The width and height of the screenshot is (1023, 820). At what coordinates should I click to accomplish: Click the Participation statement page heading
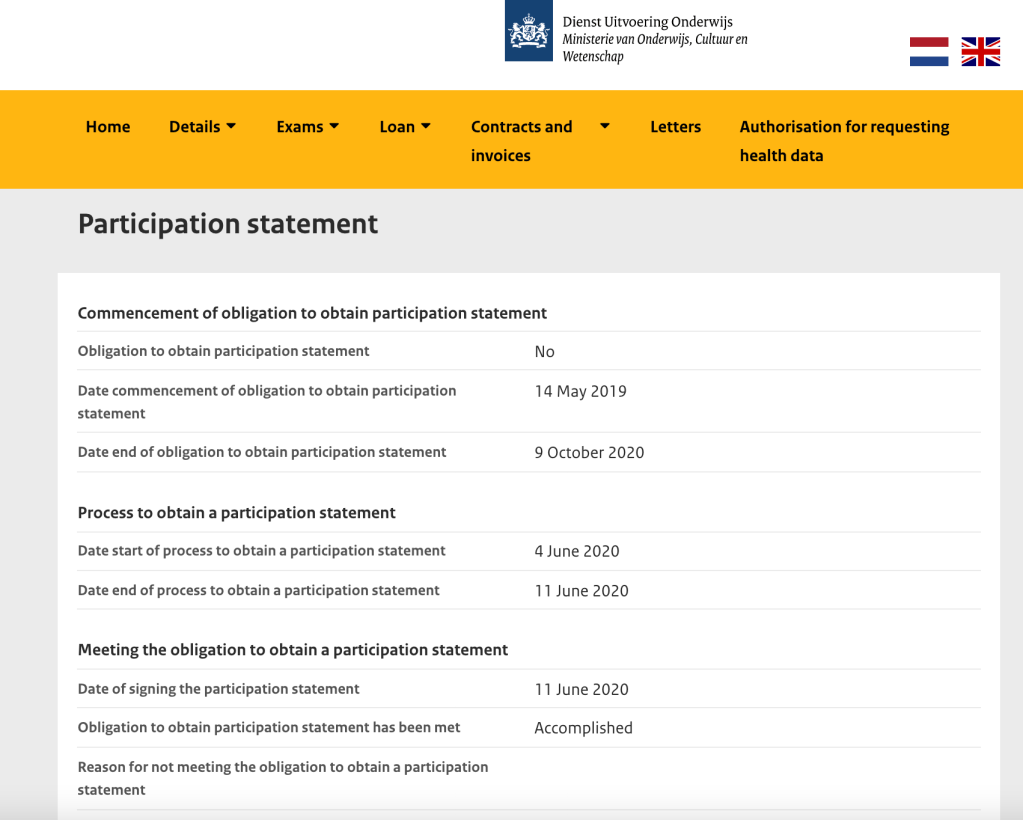(228, 224)
